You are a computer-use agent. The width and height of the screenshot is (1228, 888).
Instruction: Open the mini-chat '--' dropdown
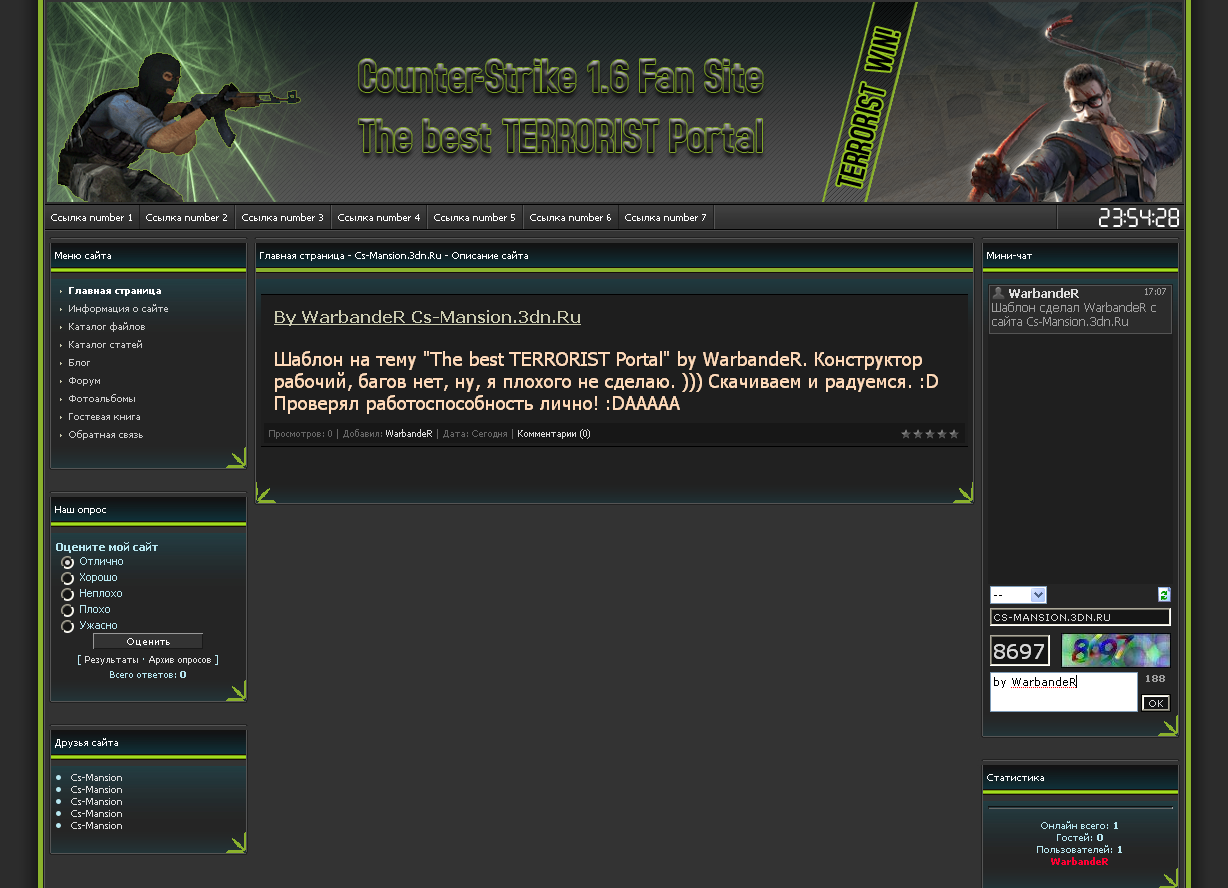point(1018,595)
